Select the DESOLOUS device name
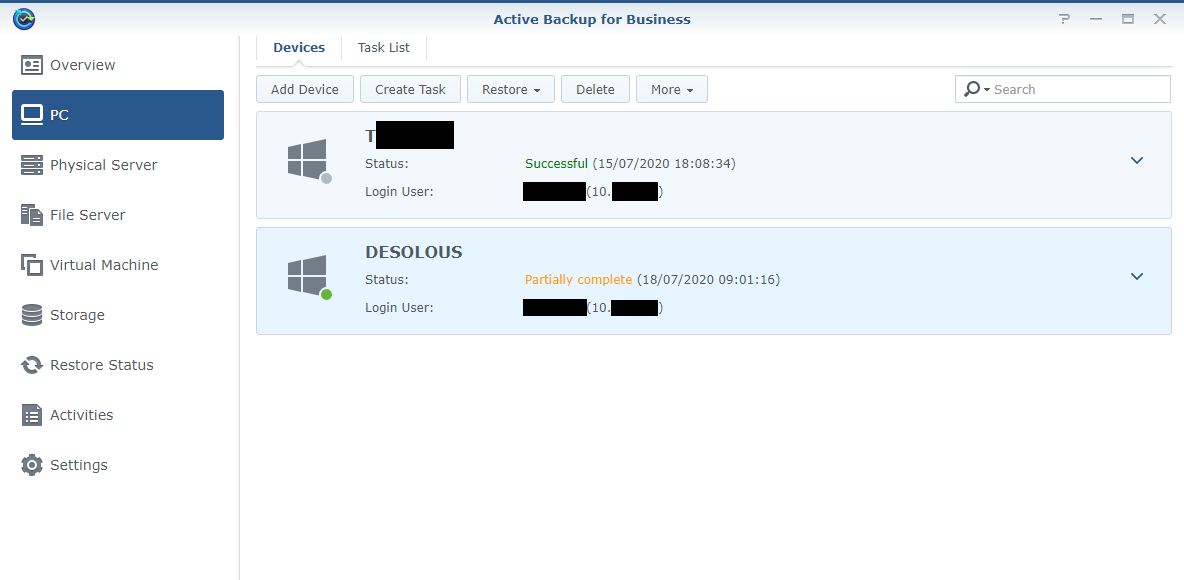The height and width of the screenshot is (580, 1184). [x=414, y=252]
